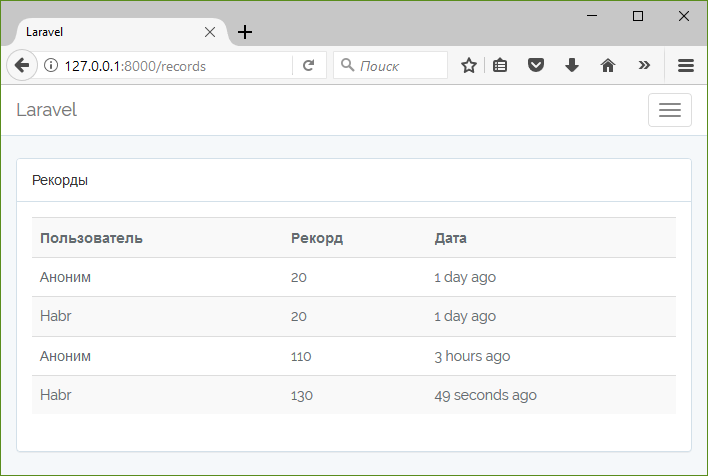
Task: Select the Habr row with record 130
Action: 354,395
